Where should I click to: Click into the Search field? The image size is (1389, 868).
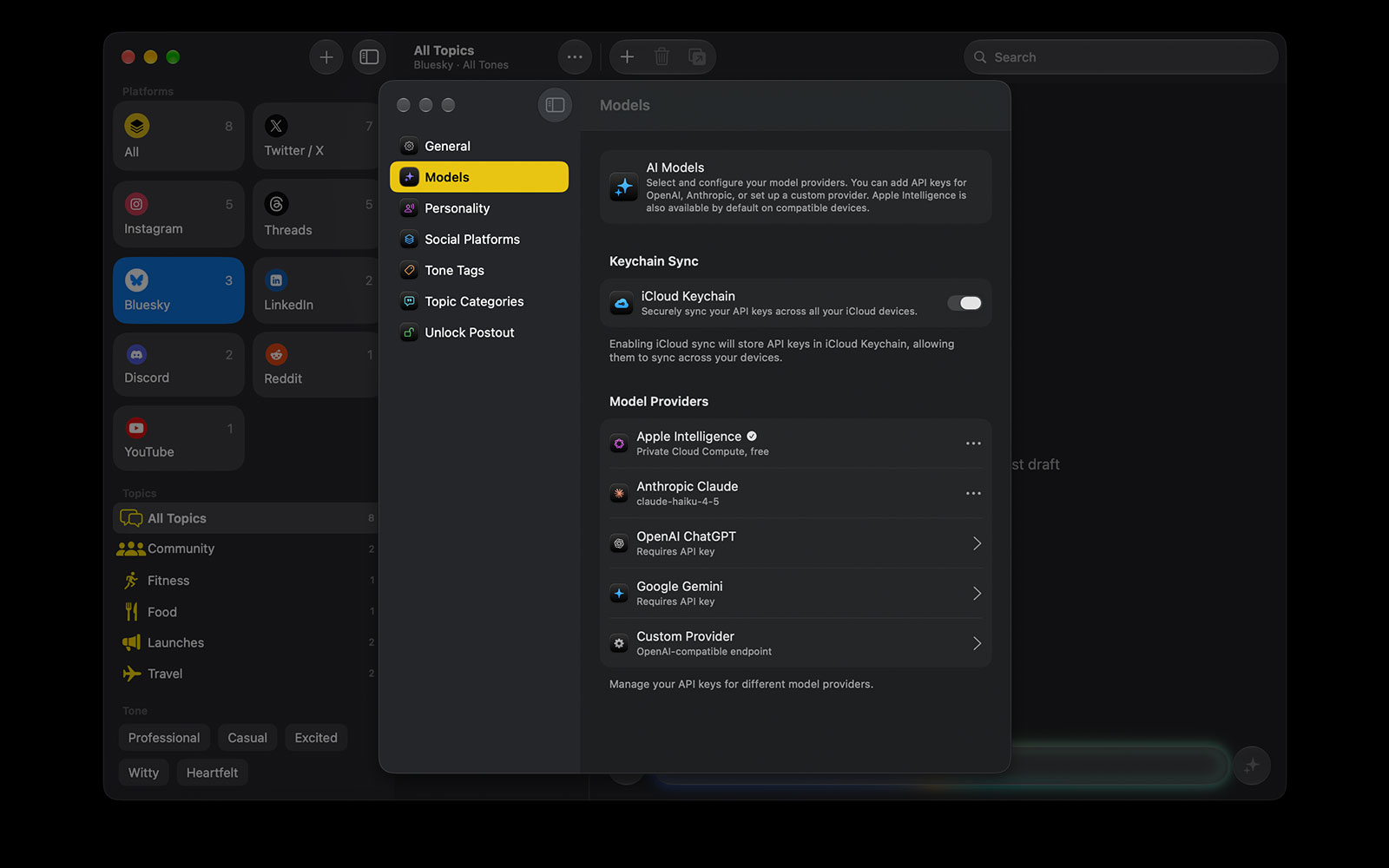click(x=1121, y=57)
